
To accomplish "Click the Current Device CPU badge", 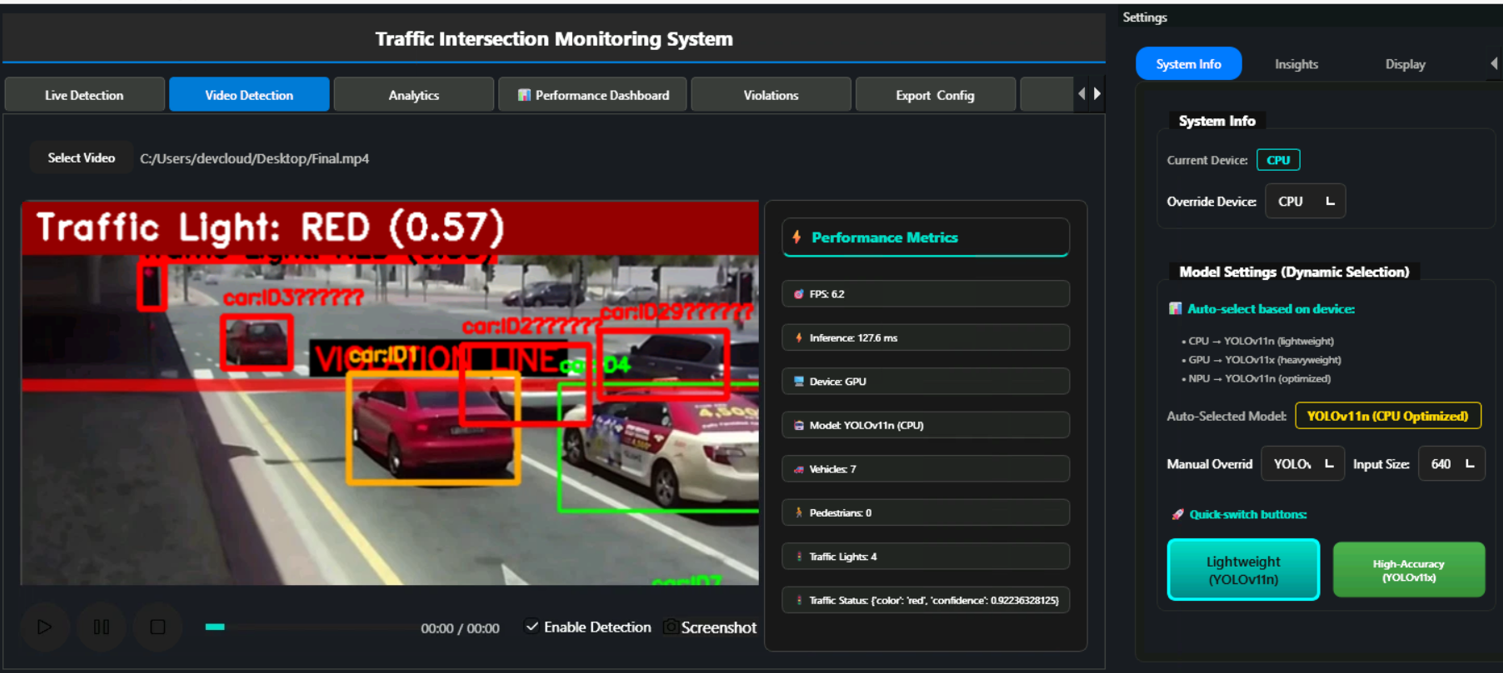I will (1278, 160).
